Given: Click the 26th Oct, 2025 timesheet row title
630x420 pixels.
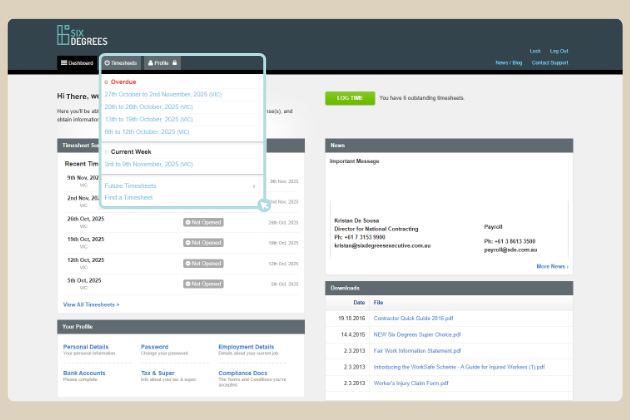Looking at the screenshot, I should tap(86, 219).
